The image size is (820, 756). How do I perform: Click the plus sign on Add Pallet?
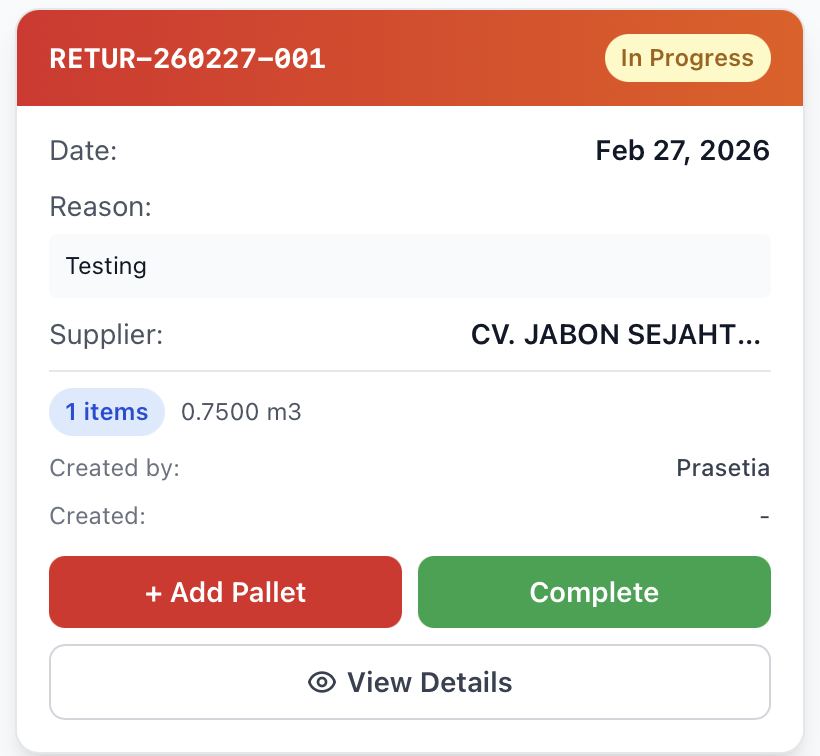[153, 592]
